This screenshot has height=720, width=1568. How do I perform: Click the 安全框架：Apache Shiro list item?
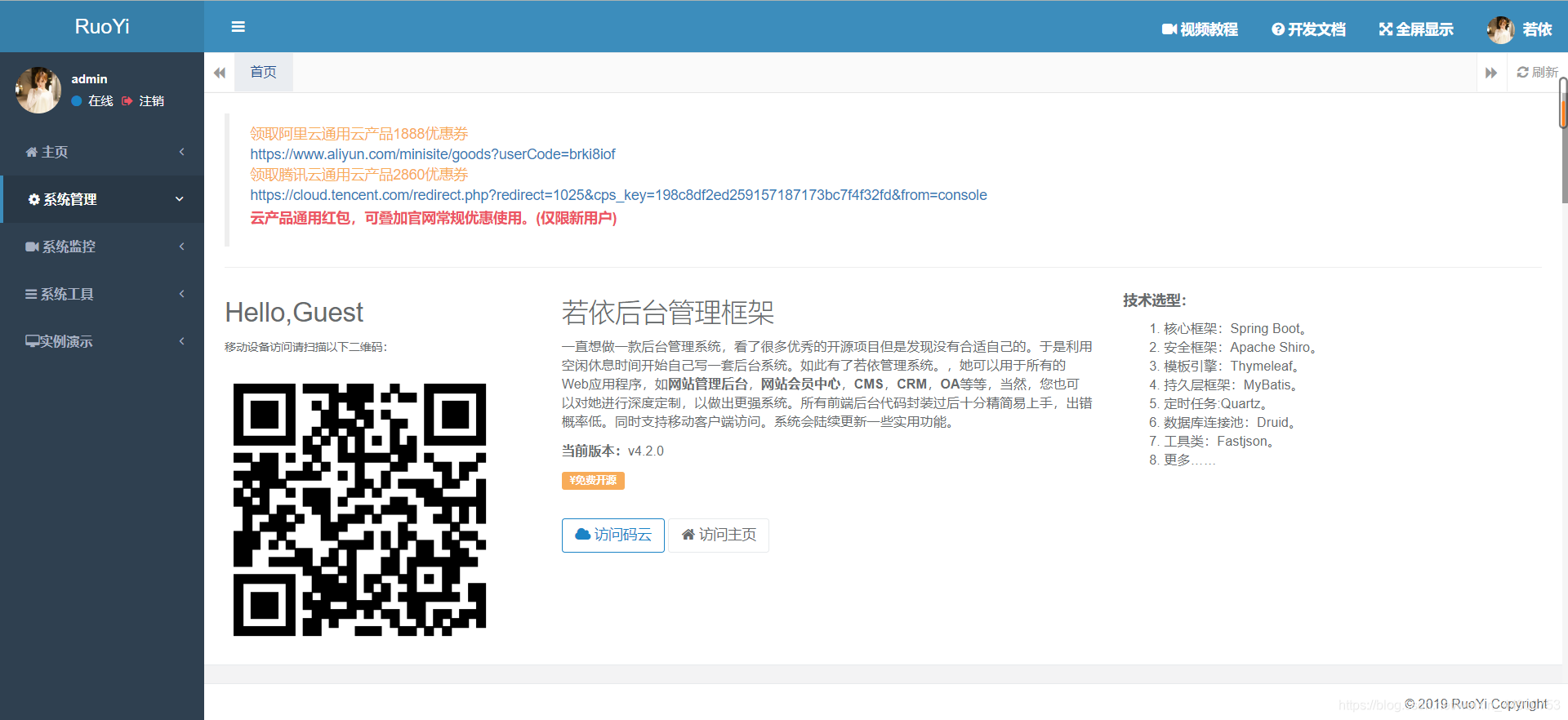(1243, 348)
